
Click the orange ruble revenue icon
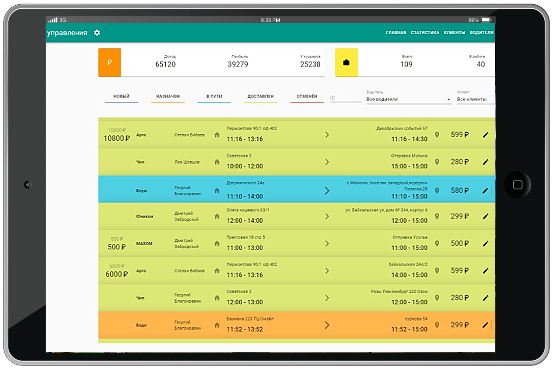[x=110, y=62]
